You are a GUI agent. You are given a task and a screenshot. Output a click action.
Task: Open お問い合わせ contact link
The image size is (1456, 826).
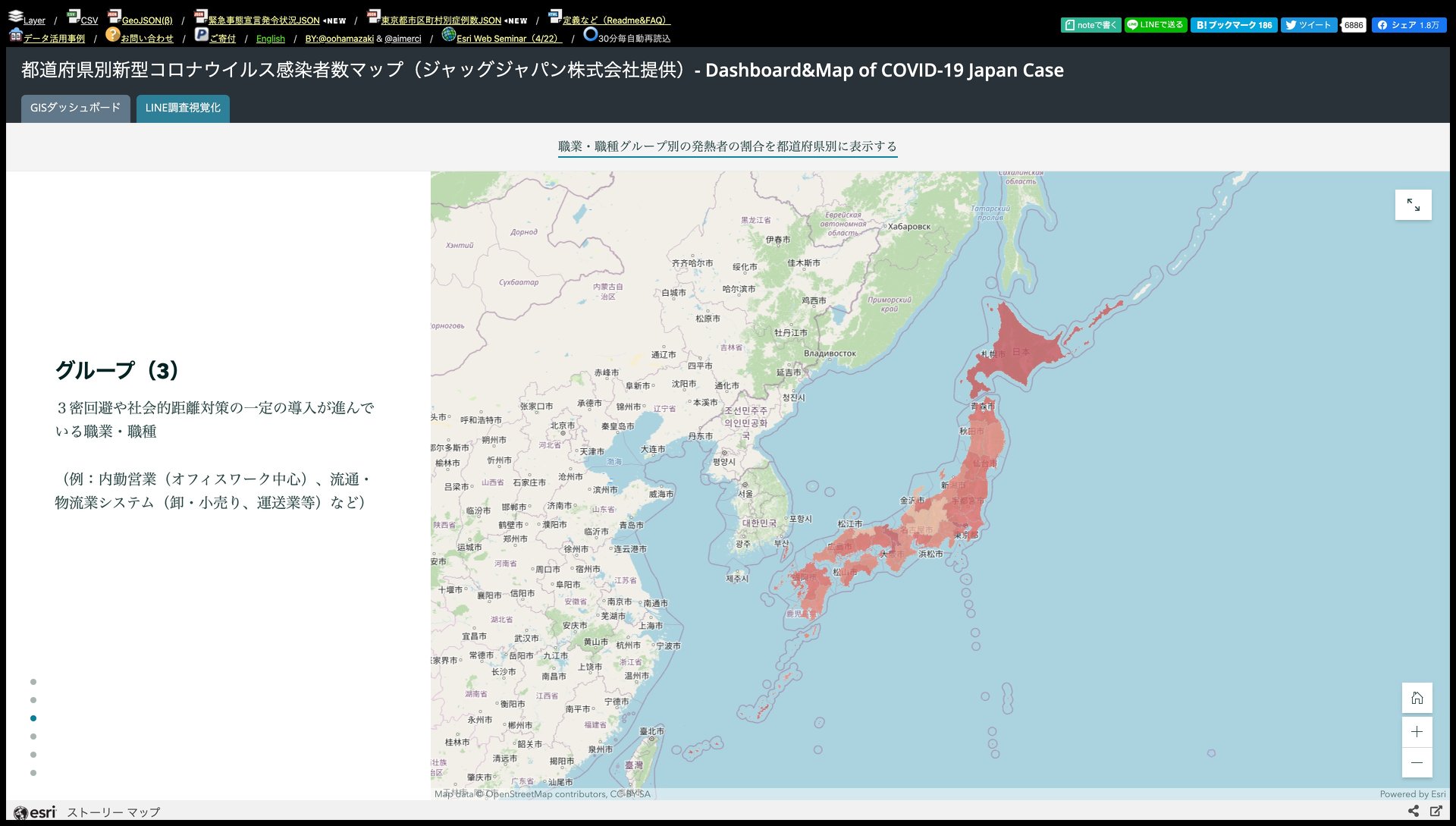click(x=147, y=39)
